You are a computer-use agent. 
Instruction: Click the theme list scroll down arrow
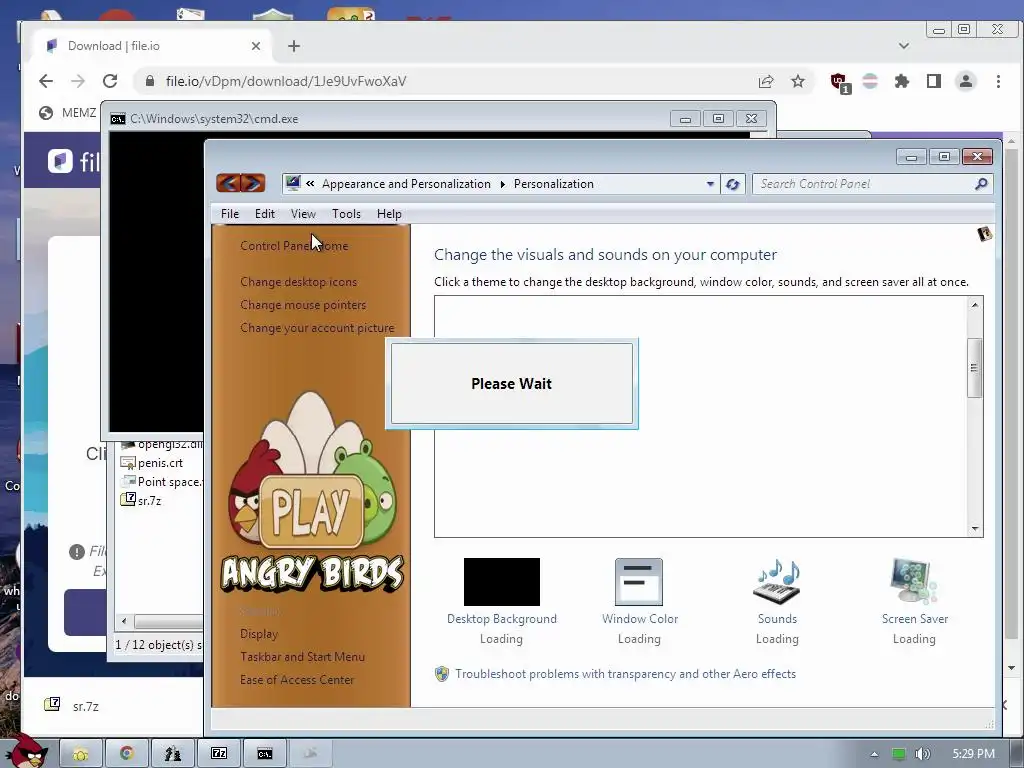click(x=974, y=528)
